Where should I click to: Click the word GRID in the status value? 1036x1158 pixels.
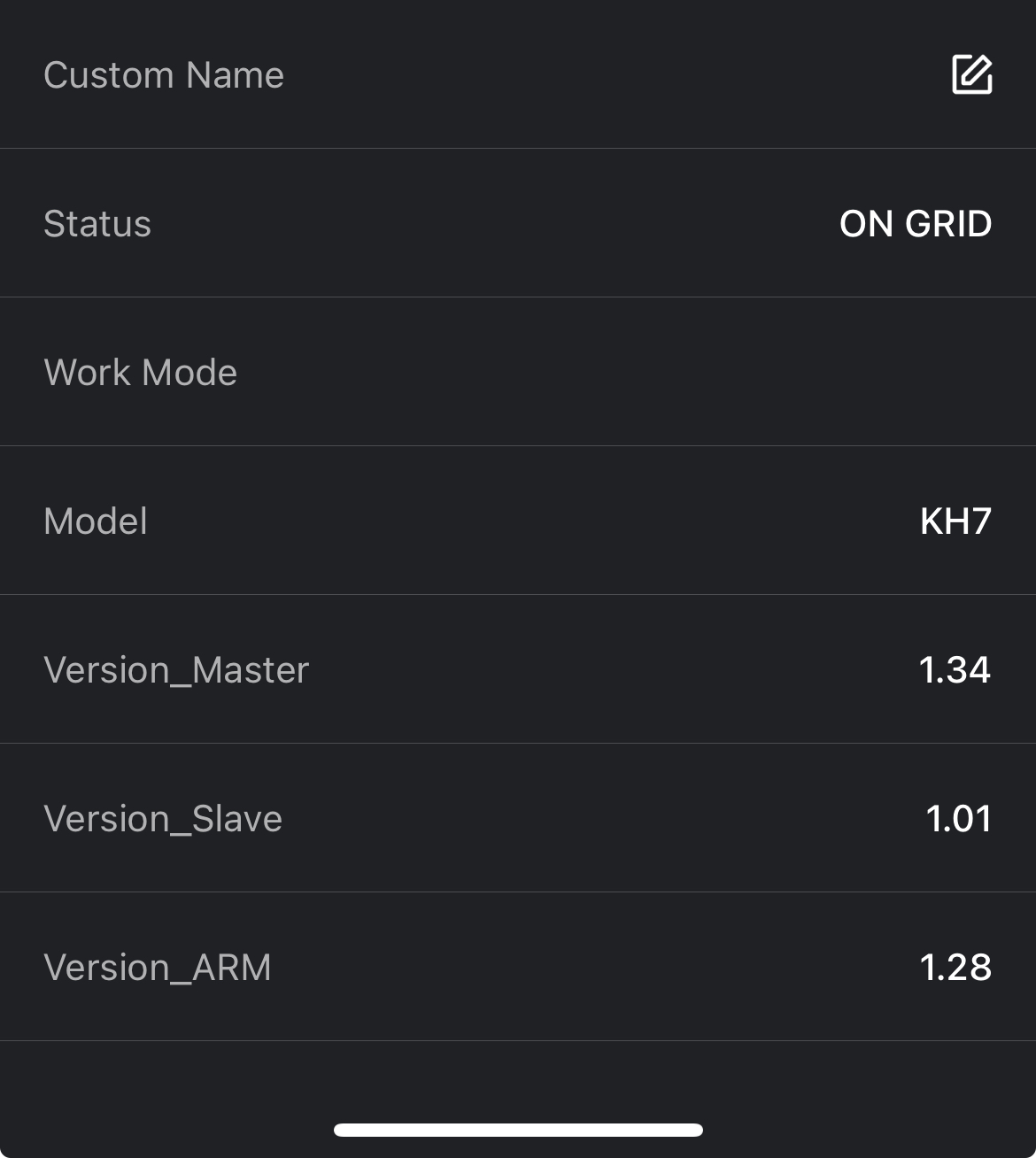point(947,224)
